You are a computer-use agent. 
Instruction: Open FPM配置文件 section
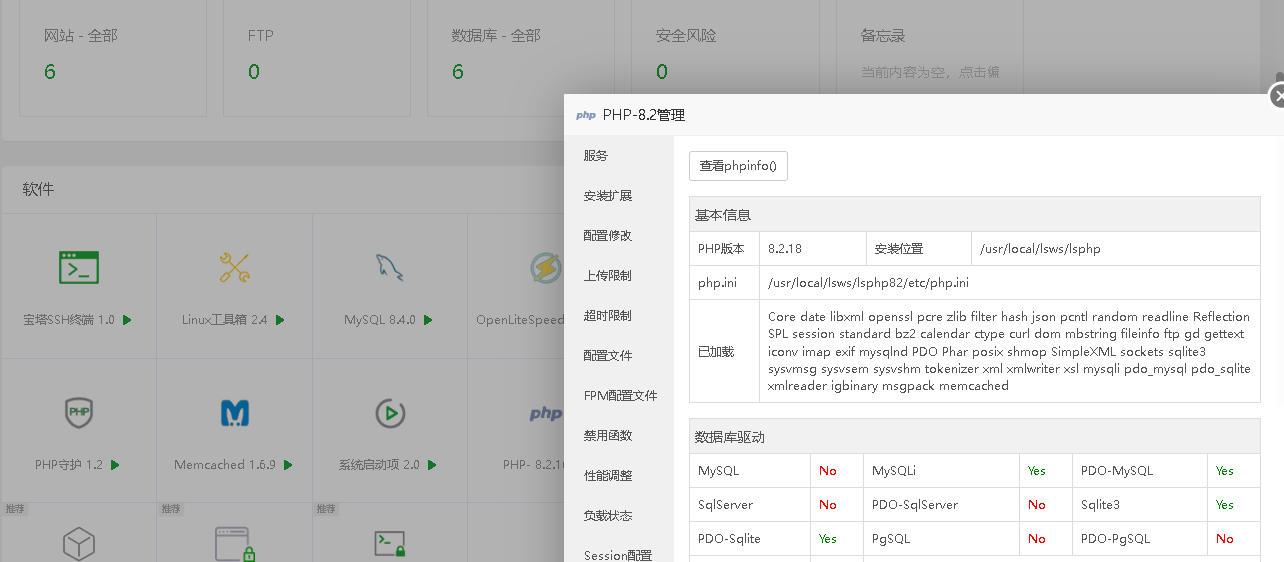(x=619, y=396)
